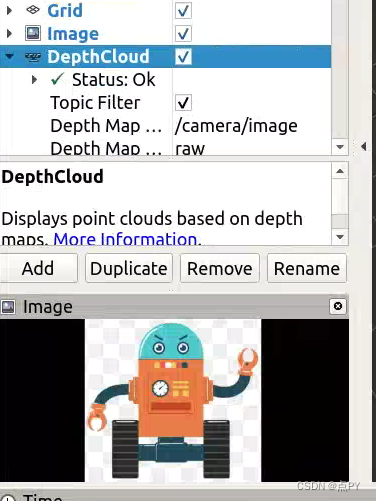Click the raw transport value field

(252, 148)
